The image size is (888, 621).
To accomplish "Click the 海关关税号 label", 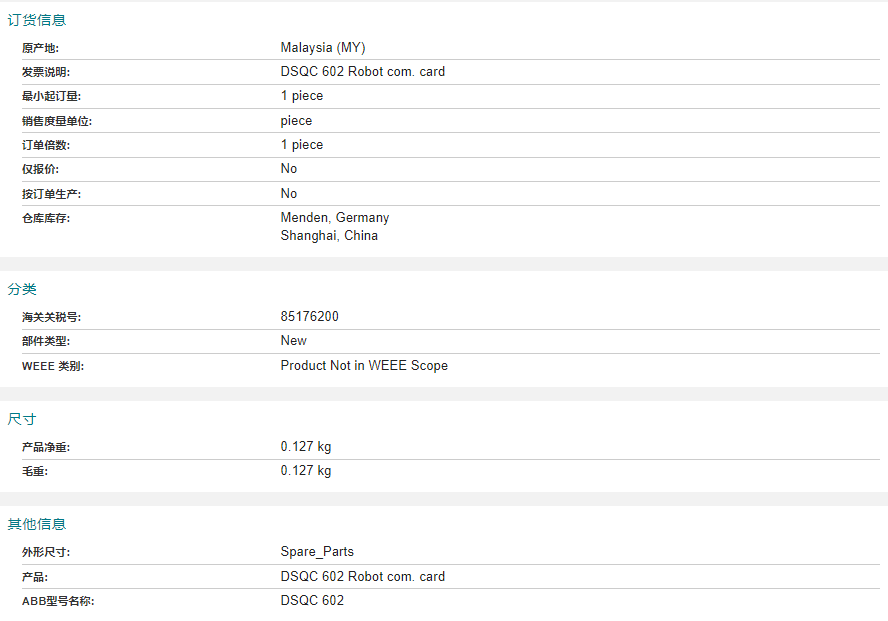I will click(52, 317).
